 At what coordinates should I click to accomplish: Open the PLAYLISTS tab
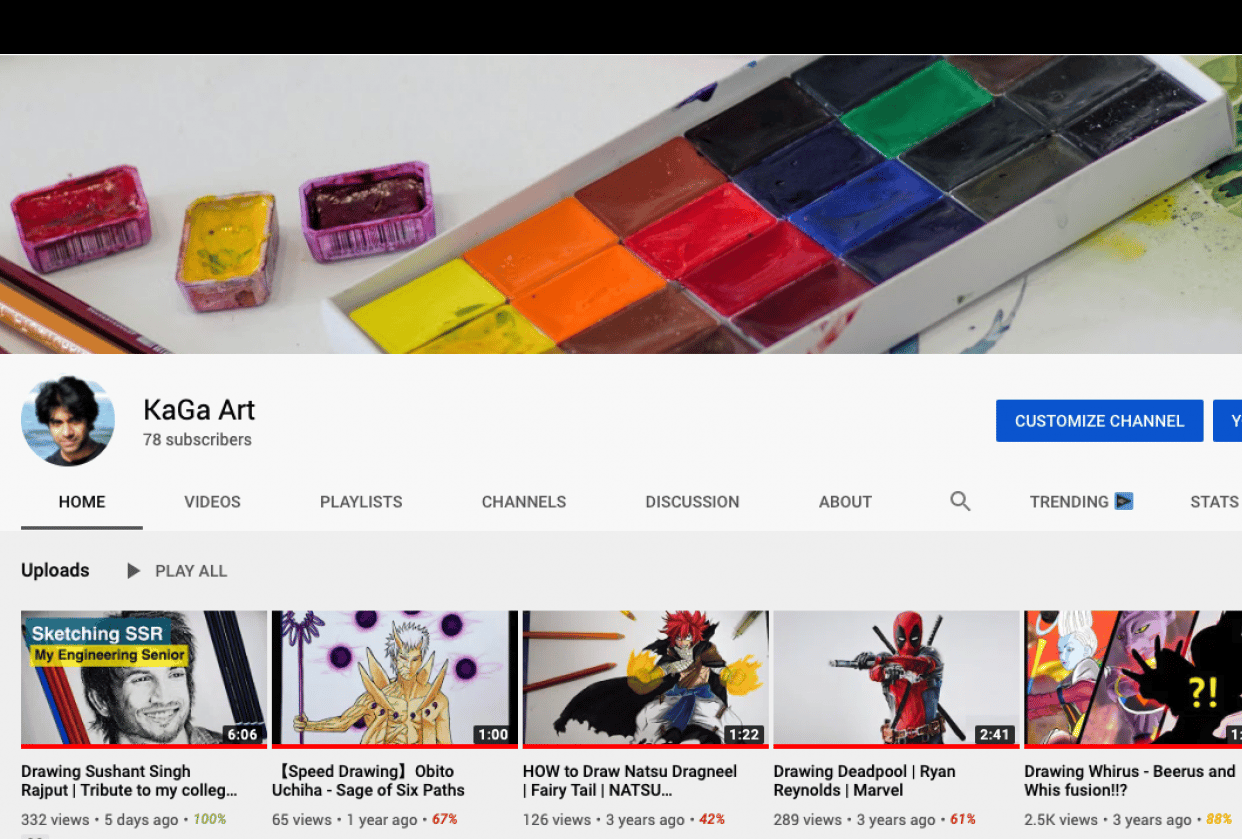361,501
